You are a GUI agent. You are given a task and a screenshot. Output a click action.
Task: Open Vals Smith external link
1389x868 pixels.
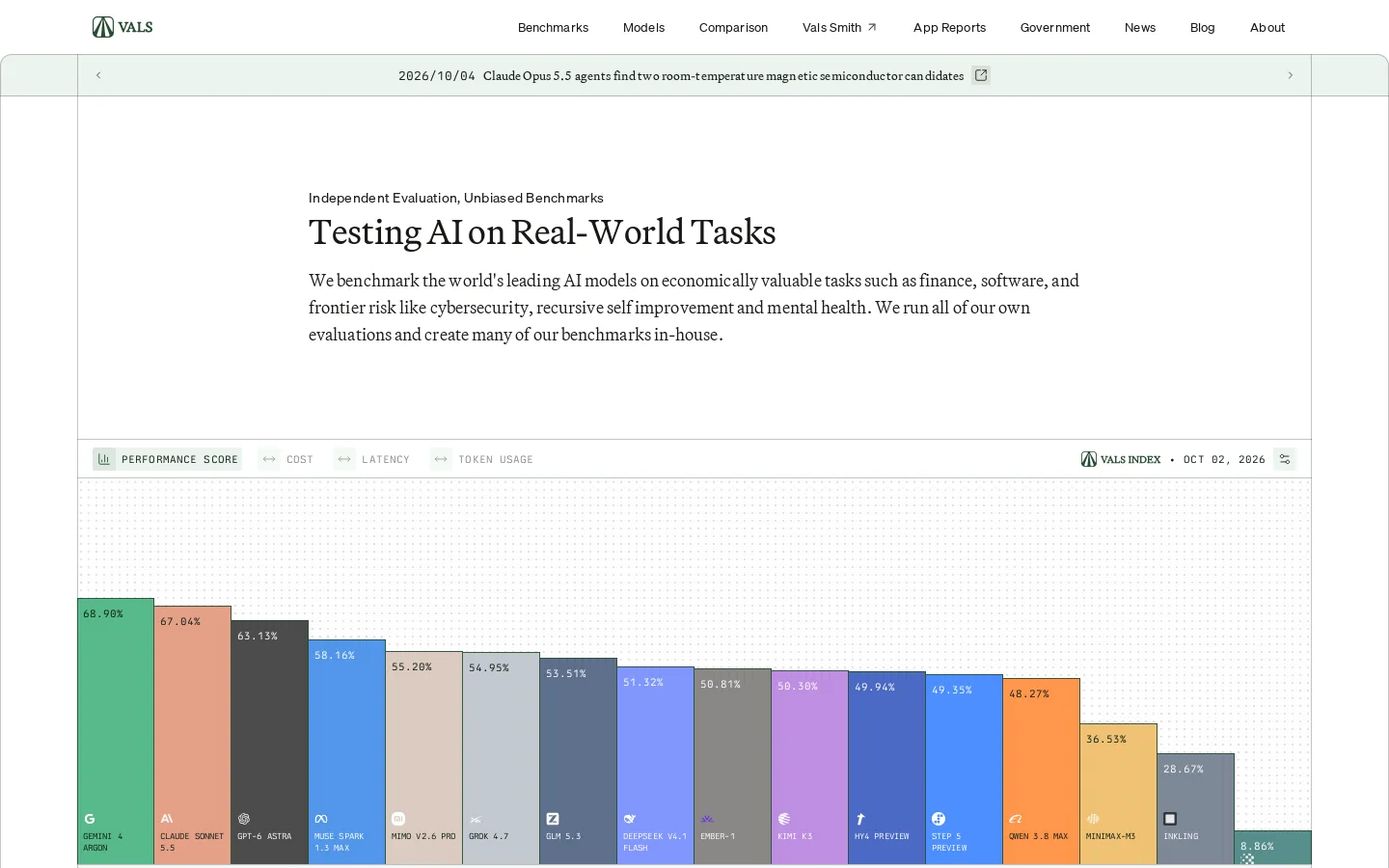[x=839, y=27]
